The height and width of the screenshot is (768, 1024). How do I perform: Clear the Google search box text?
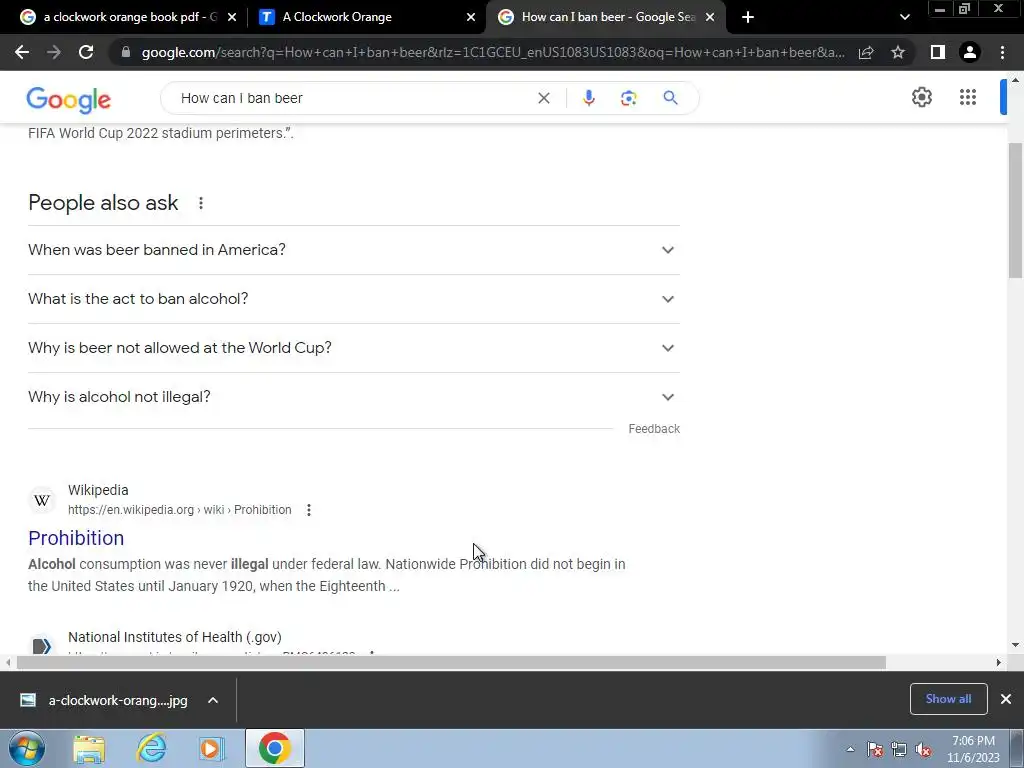coord(543,98)
